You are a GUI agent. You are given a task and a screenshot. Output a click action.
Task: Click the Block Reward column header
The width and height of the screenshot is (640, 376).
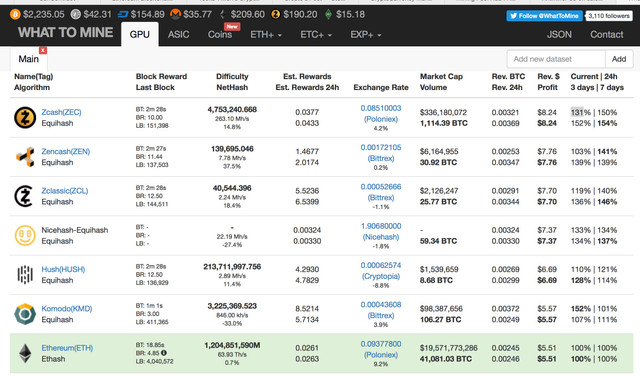[x=161, y=76]
